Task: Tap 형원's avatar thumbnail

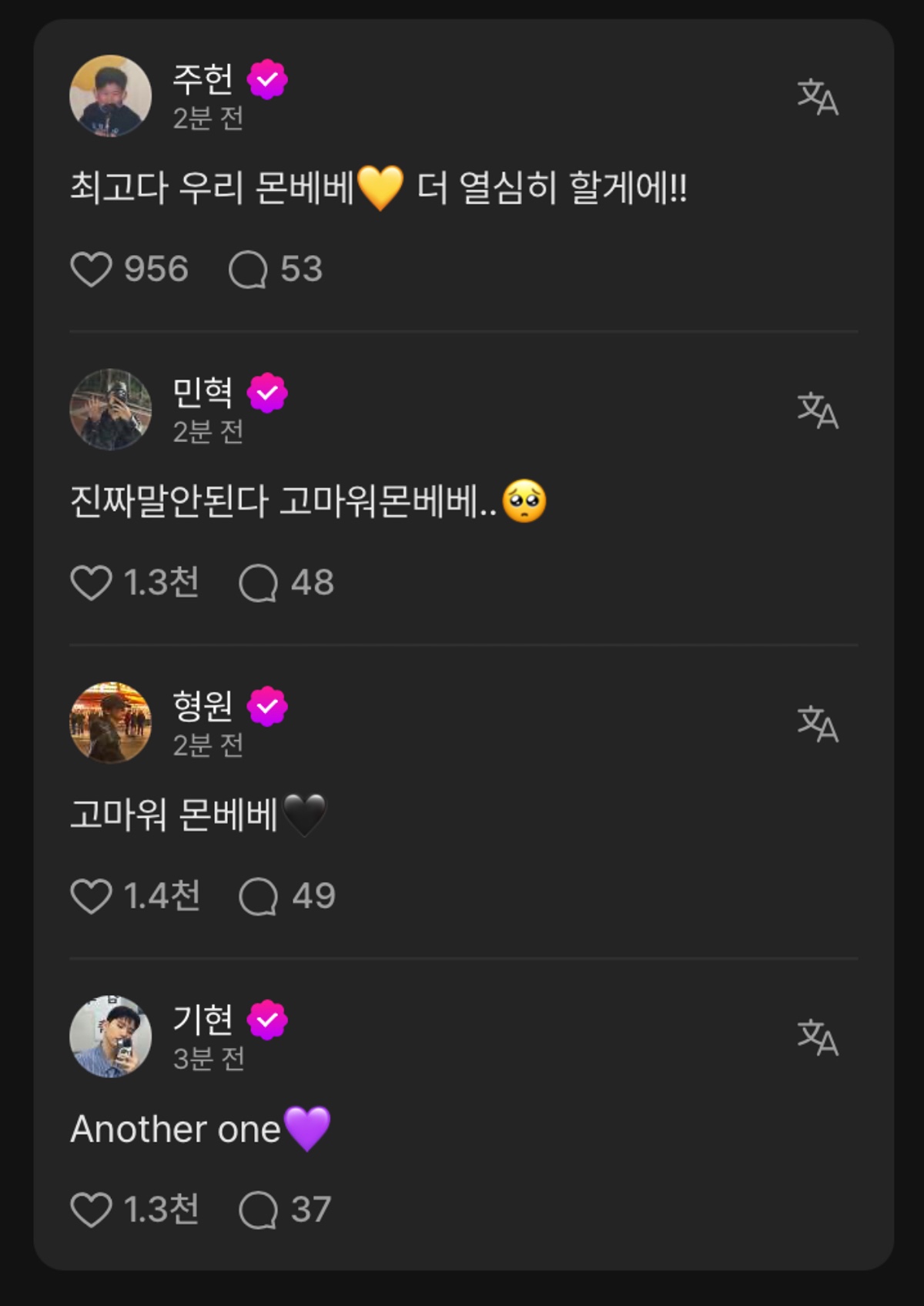Action: 110,722
